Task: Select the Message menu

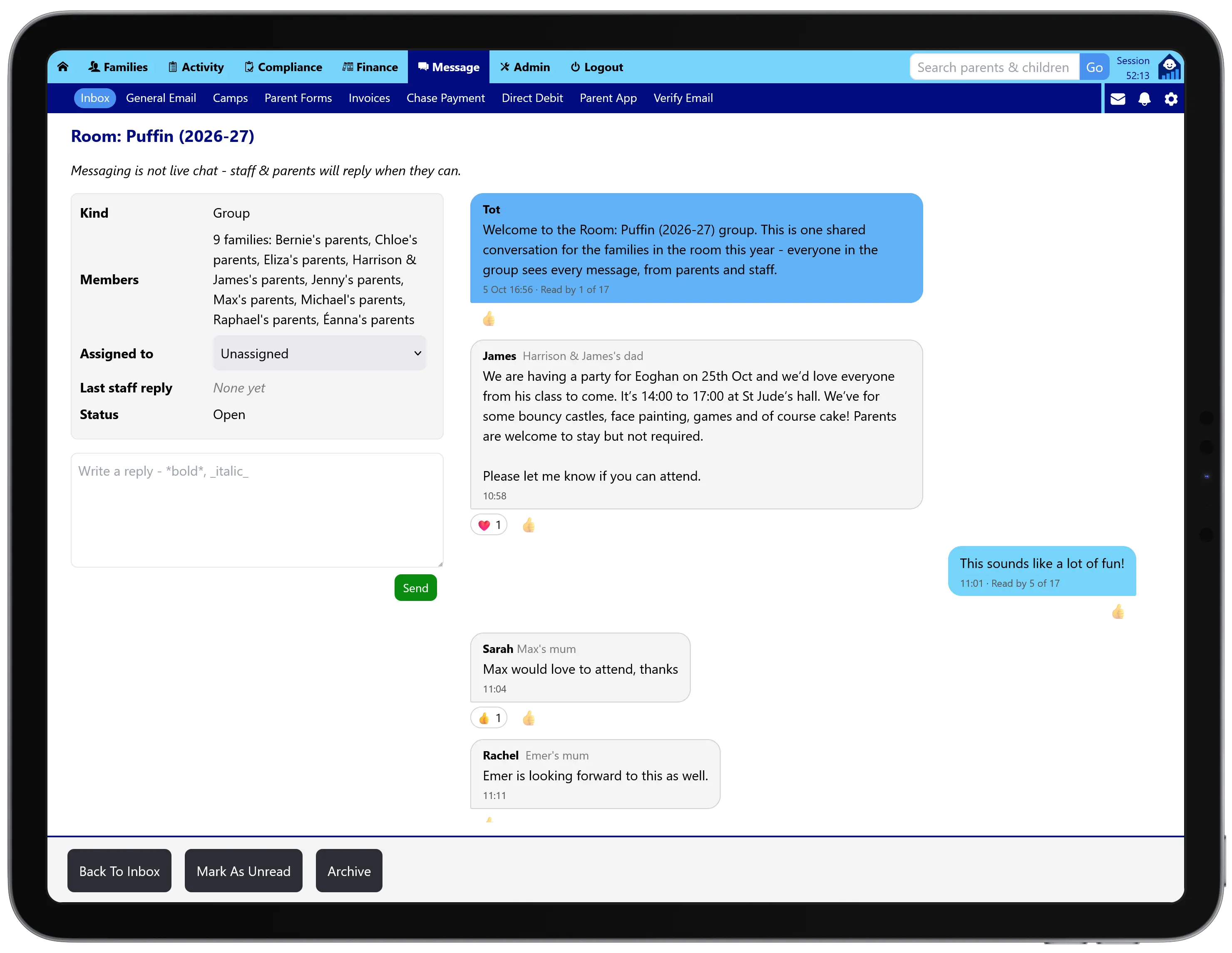Action: [x=448, y=67]
